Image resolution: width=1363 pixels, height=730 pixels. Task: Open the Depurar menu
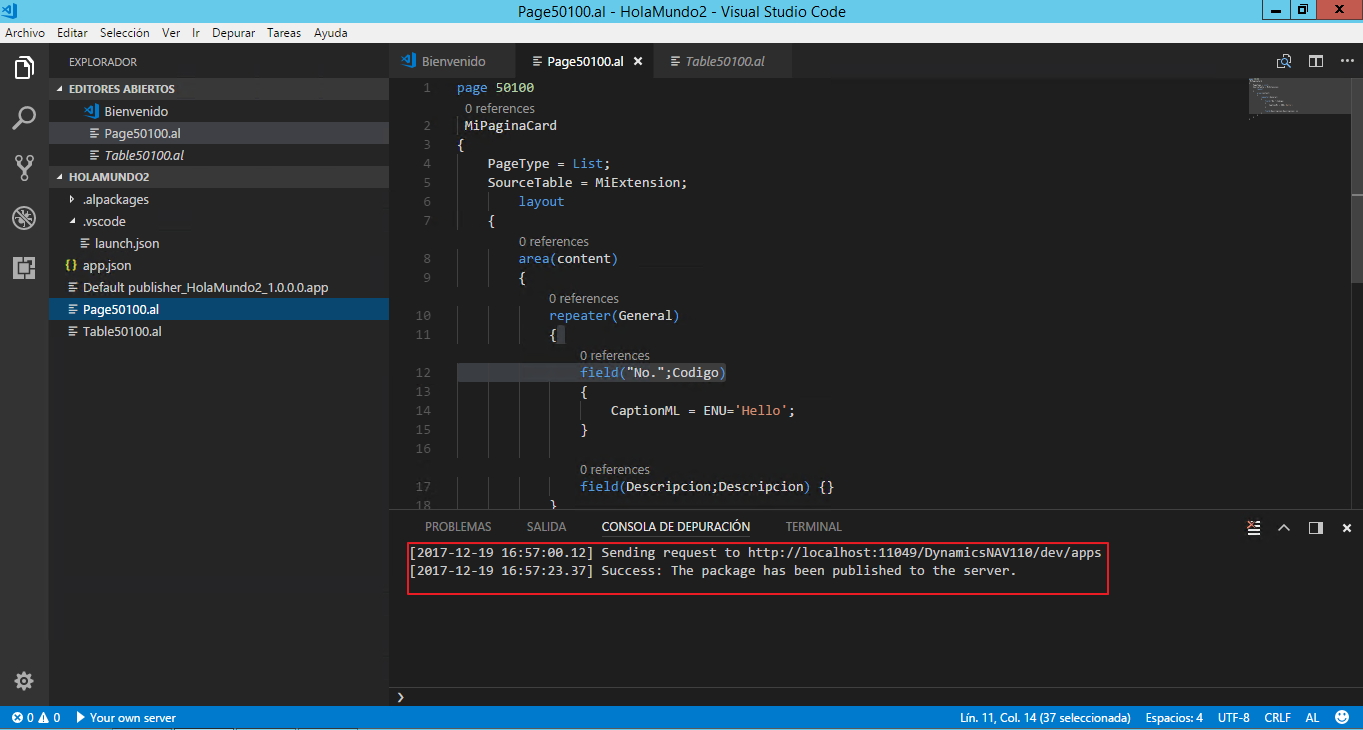(x=233, y=33)
